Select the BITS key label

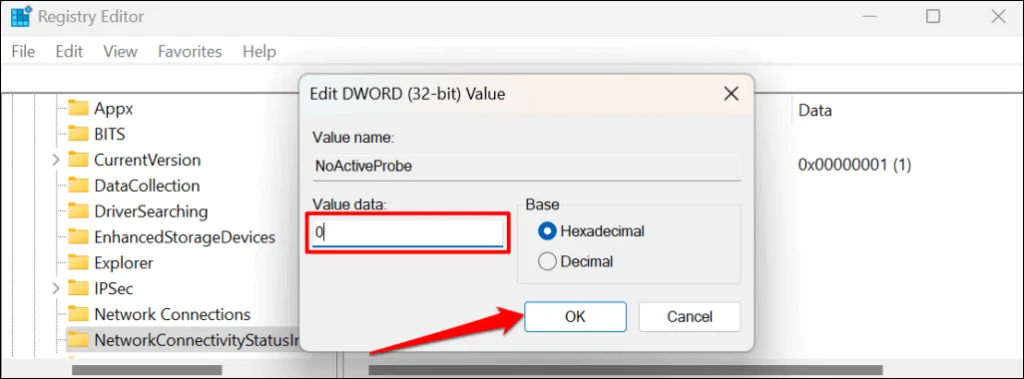pos(109,134)
